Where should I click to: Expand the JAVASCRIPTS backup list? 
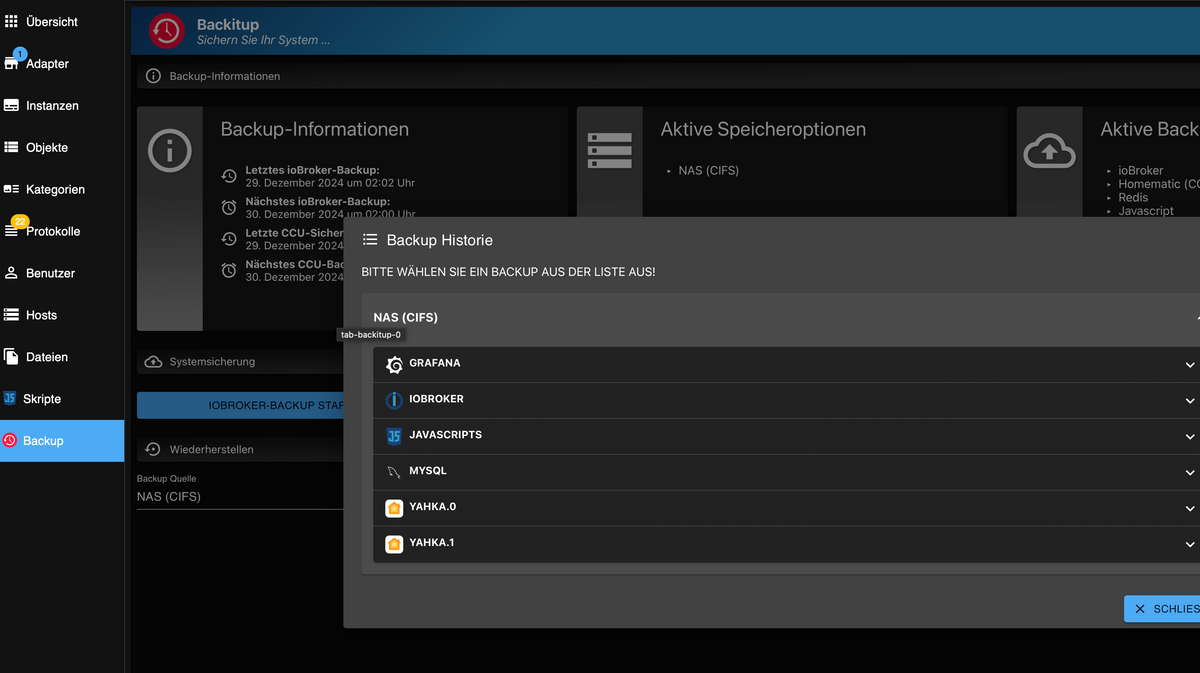pyautogui.click(x=1190, y=437)
